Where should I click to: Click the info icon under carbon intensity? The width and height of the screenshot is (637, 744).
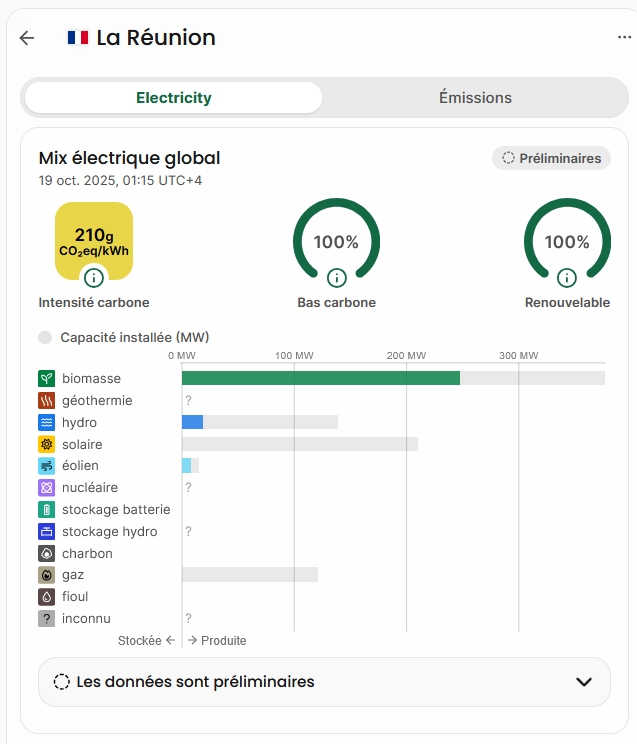[x=94, y=278]
